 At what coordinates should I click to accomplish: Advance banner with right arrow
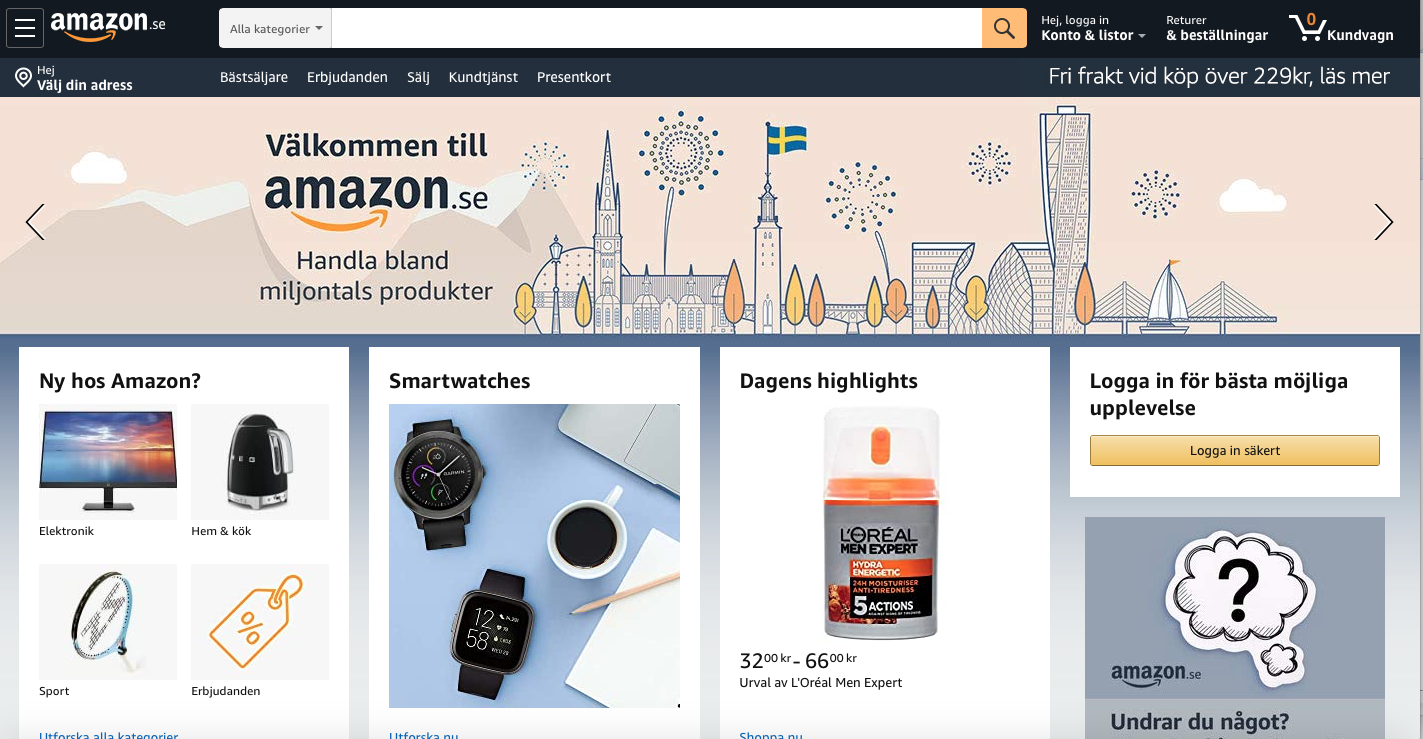1384,222
